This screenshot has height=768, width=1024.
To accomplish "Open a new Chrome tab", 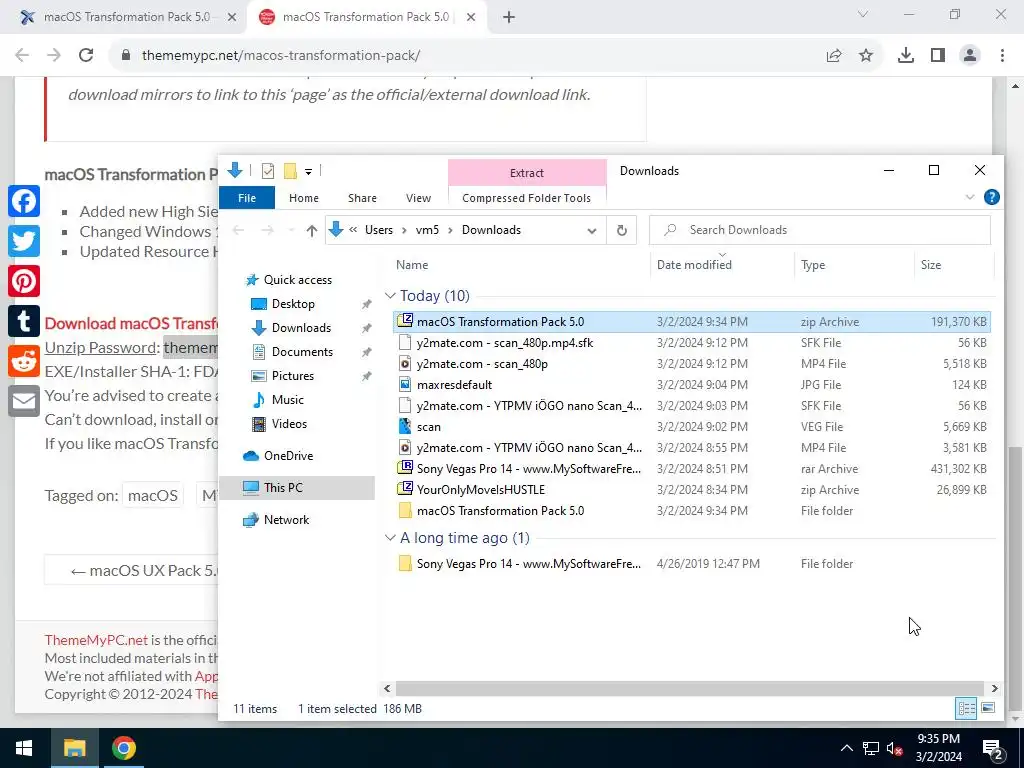I will click(509, 18).
